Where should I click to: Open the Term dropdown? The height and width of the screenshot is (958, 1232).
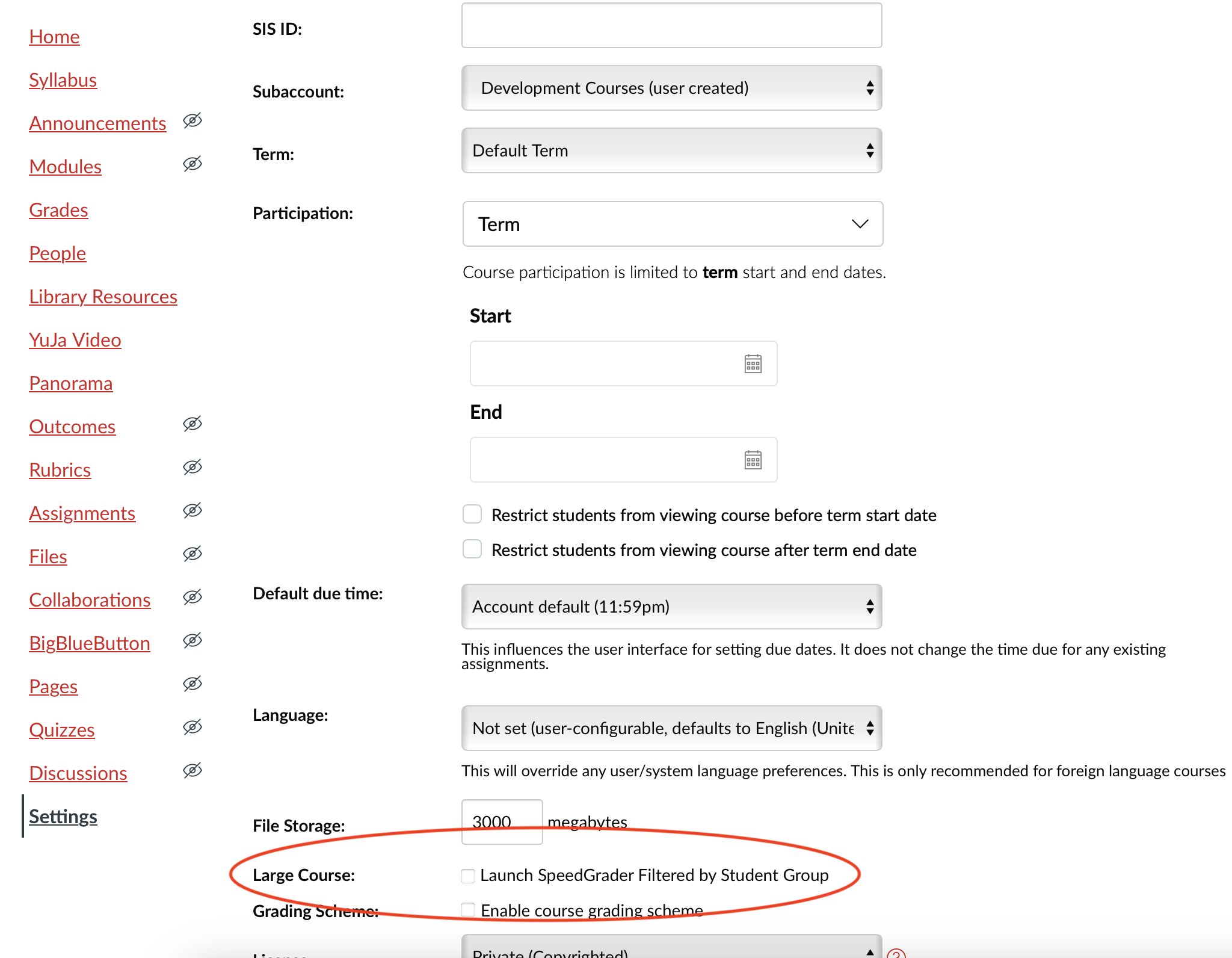pos(671,150)
